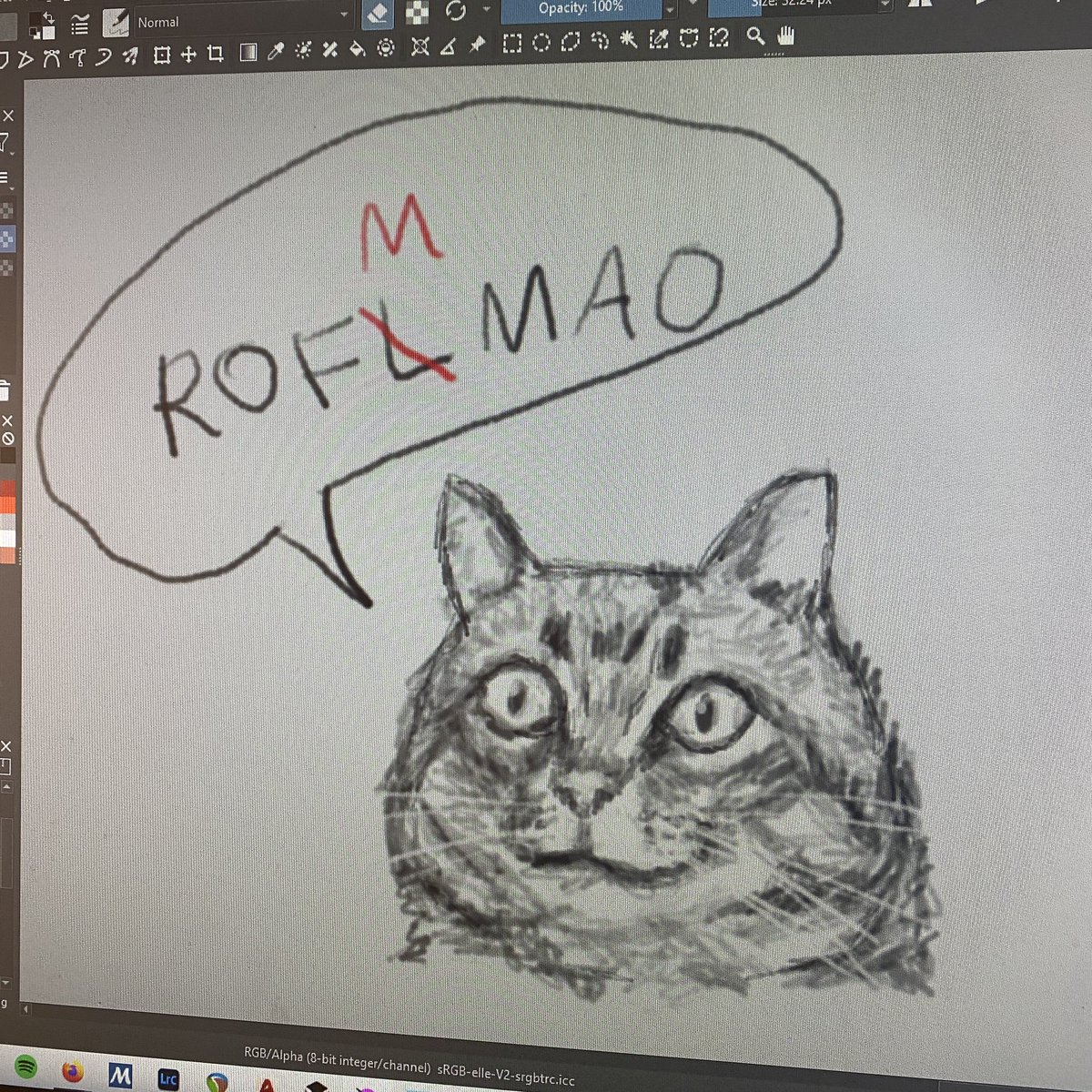The width and height of the screenshot is (1092, 1092).
Task: Select the Multibrush tool
Action: click(131, 56)
